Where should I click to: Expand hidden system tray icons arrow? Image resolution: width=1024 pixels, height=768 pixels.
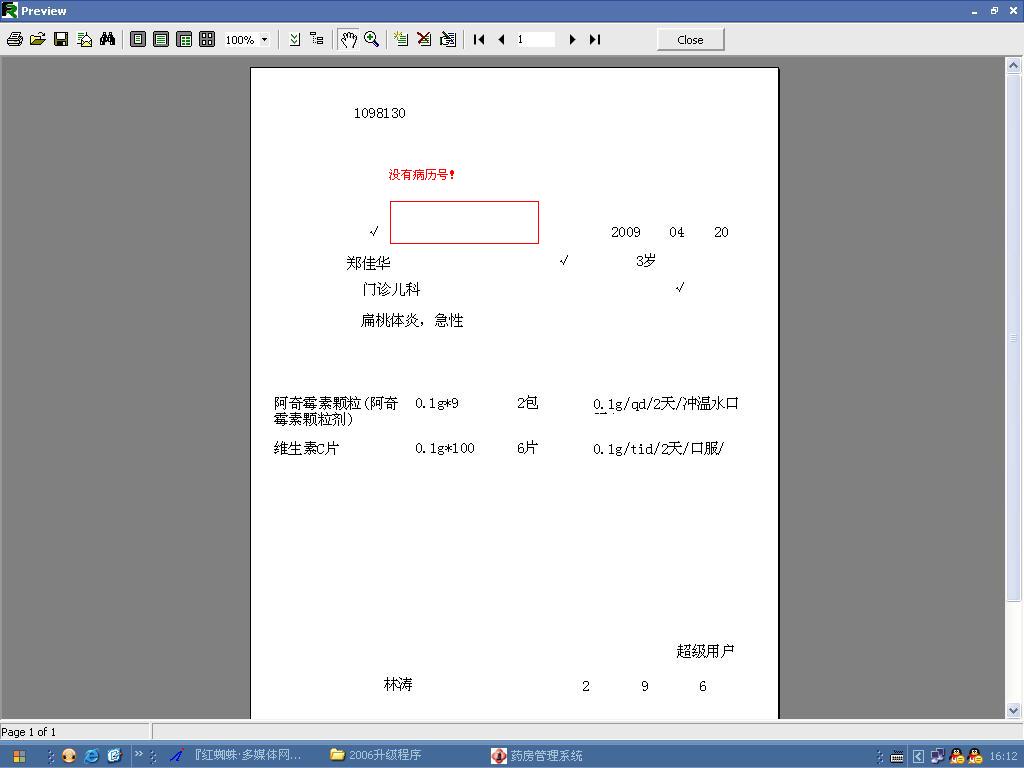(918, 756)
